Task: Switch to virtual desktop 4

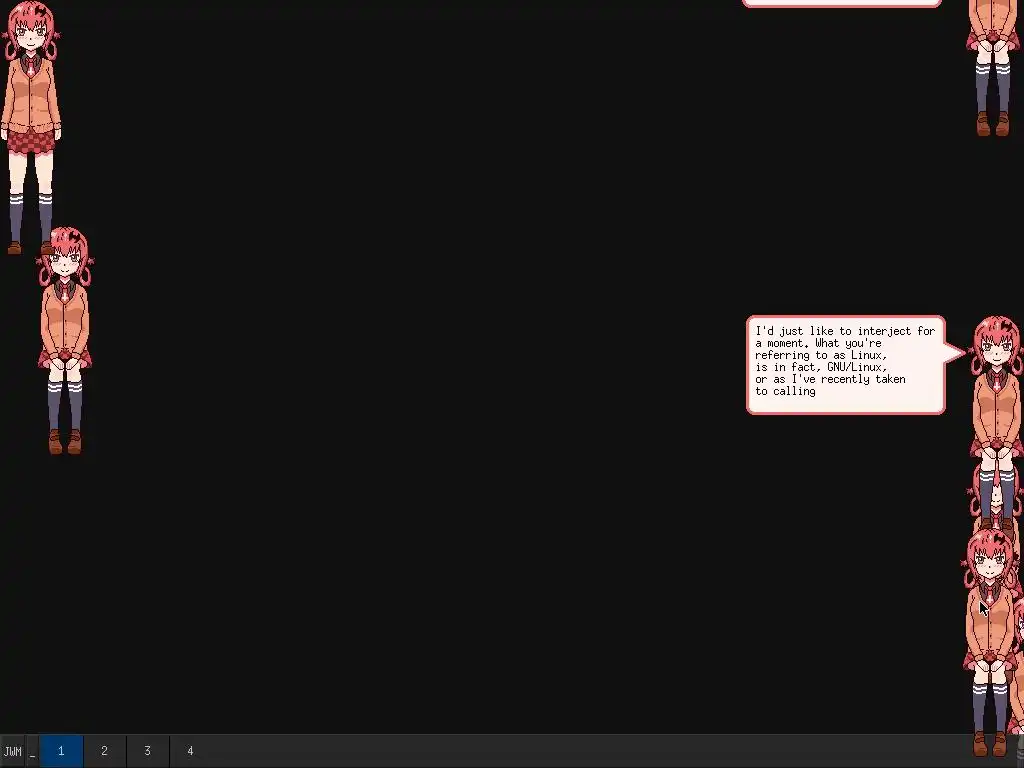Action: 191,751
